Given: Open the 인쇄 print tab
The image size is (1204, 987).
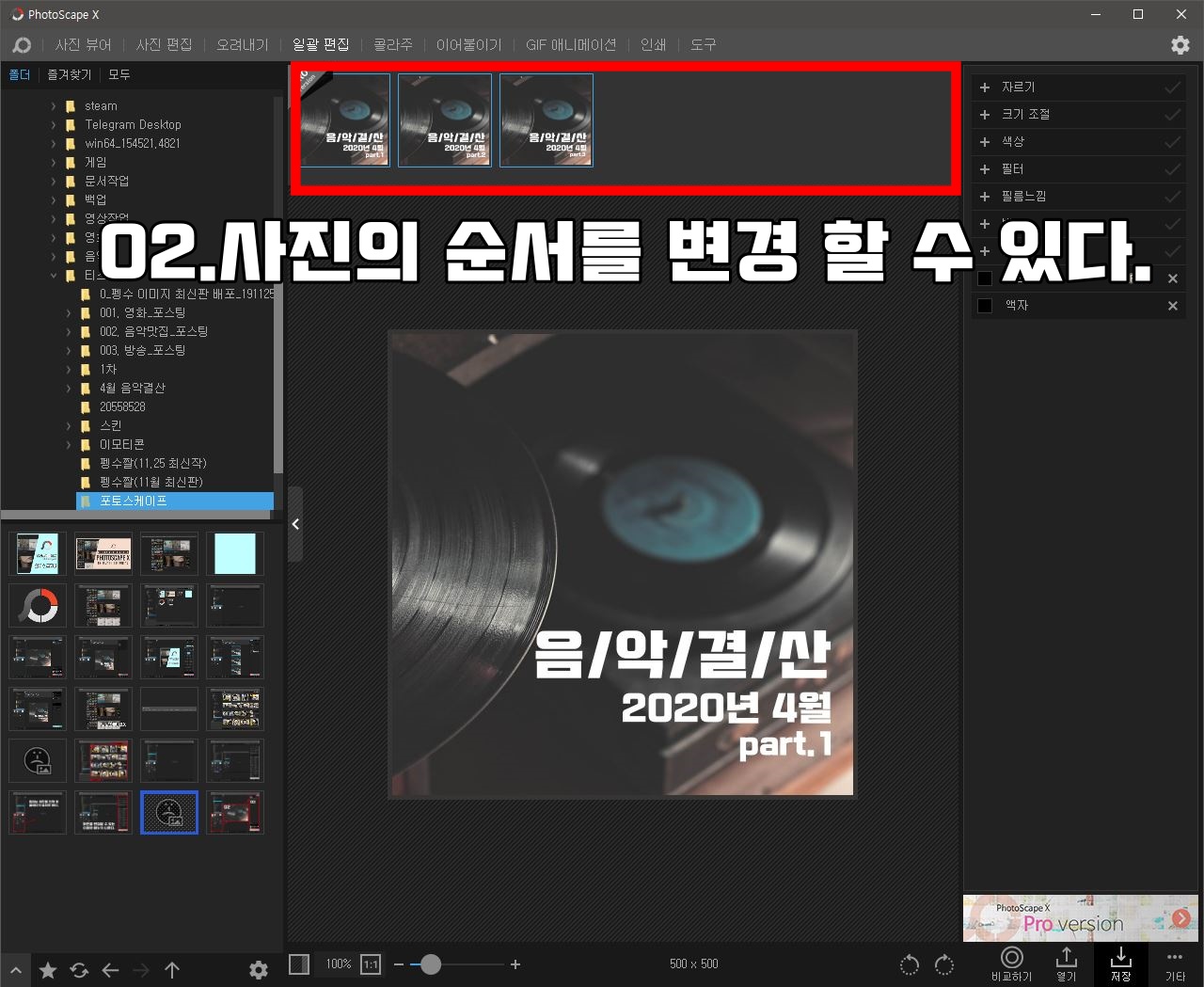Looking at the screenshot, I should coord(653,45).
